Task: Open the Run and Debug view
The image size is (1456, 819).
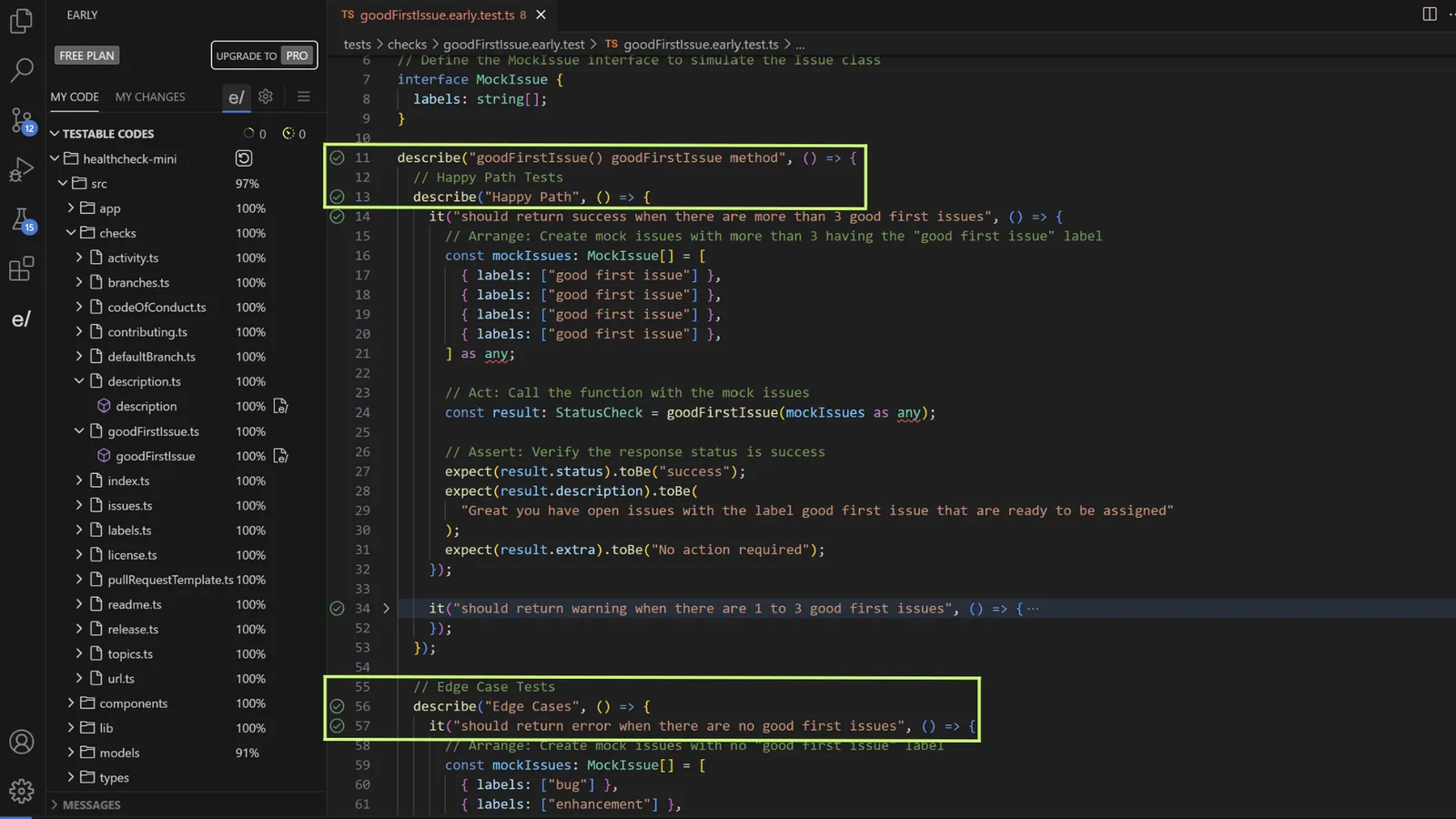Action: (x=21, y=169)
